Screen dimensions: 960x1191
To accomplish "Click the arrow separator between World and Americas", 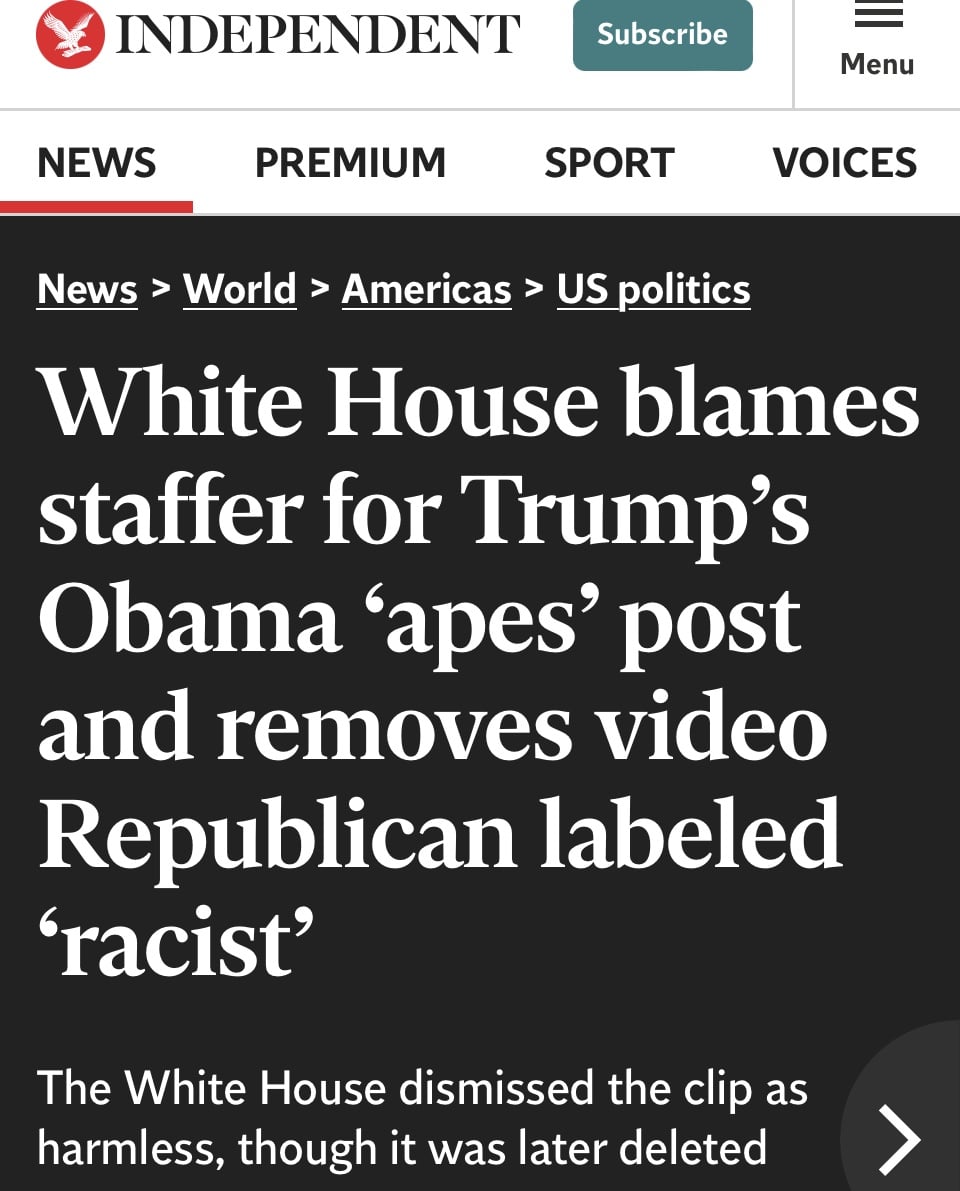I will (320, 288).
